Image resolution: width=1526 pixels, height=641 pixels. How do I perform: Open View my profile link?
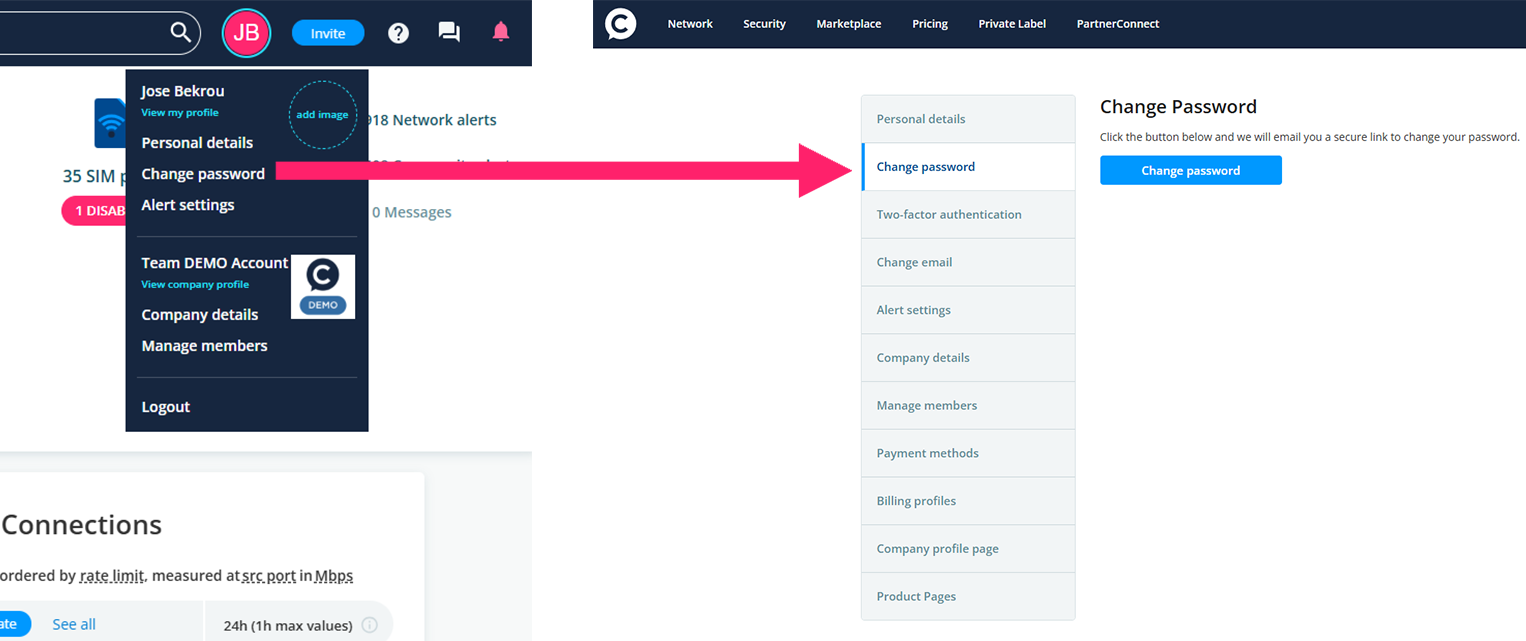pyautogui.click(x=180, y=113)
